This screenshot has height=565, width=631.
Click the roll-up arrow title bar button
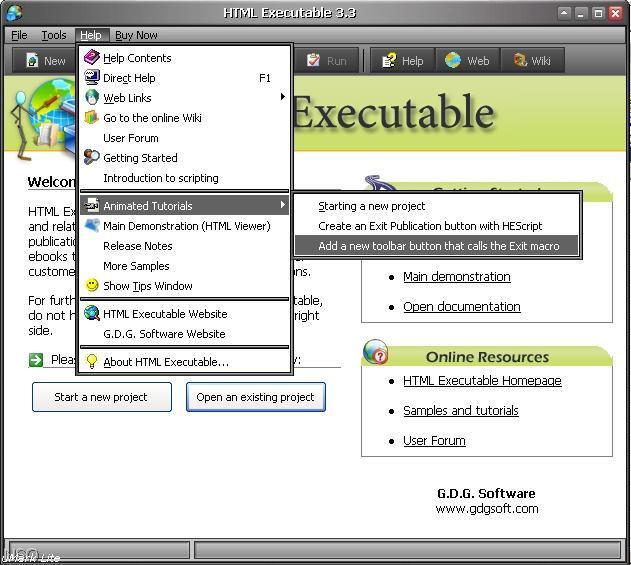[x=564, y=13]
